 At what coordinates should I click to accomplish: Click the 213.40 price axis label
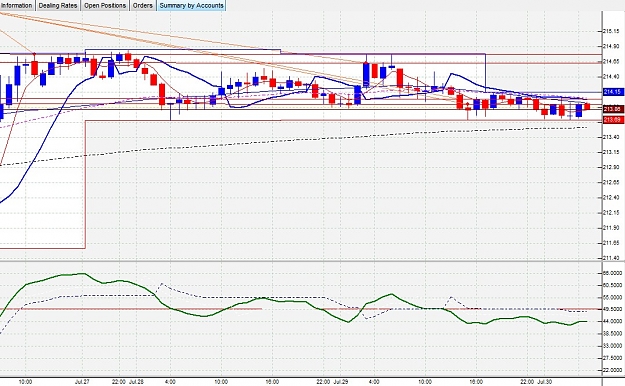click(x=612, y=137)
